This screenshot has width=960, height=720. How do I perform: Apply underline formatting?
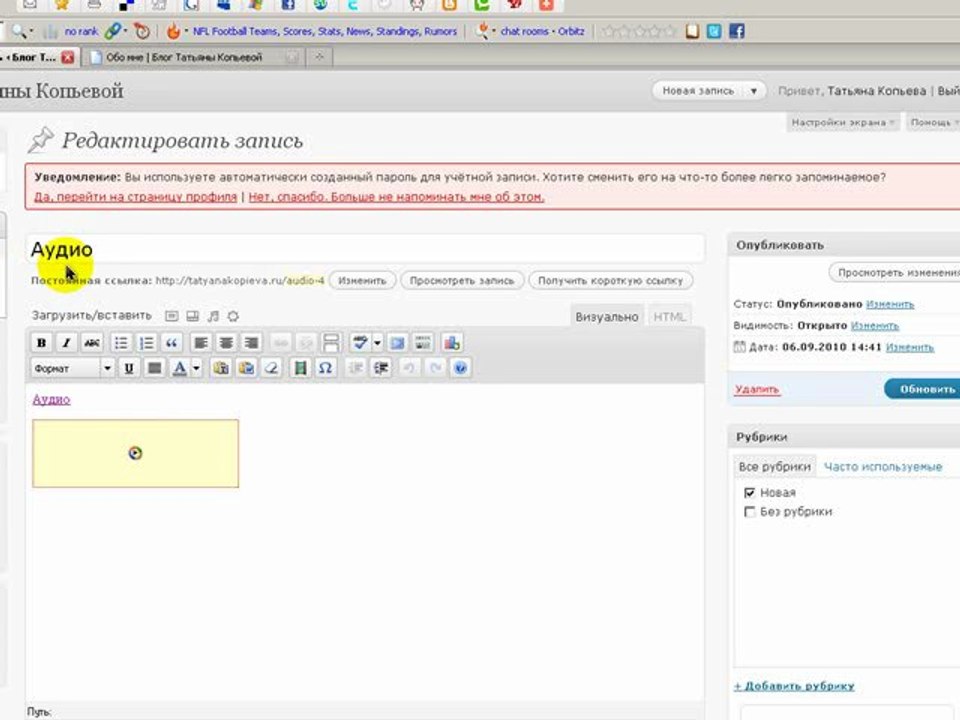(129, 368)
